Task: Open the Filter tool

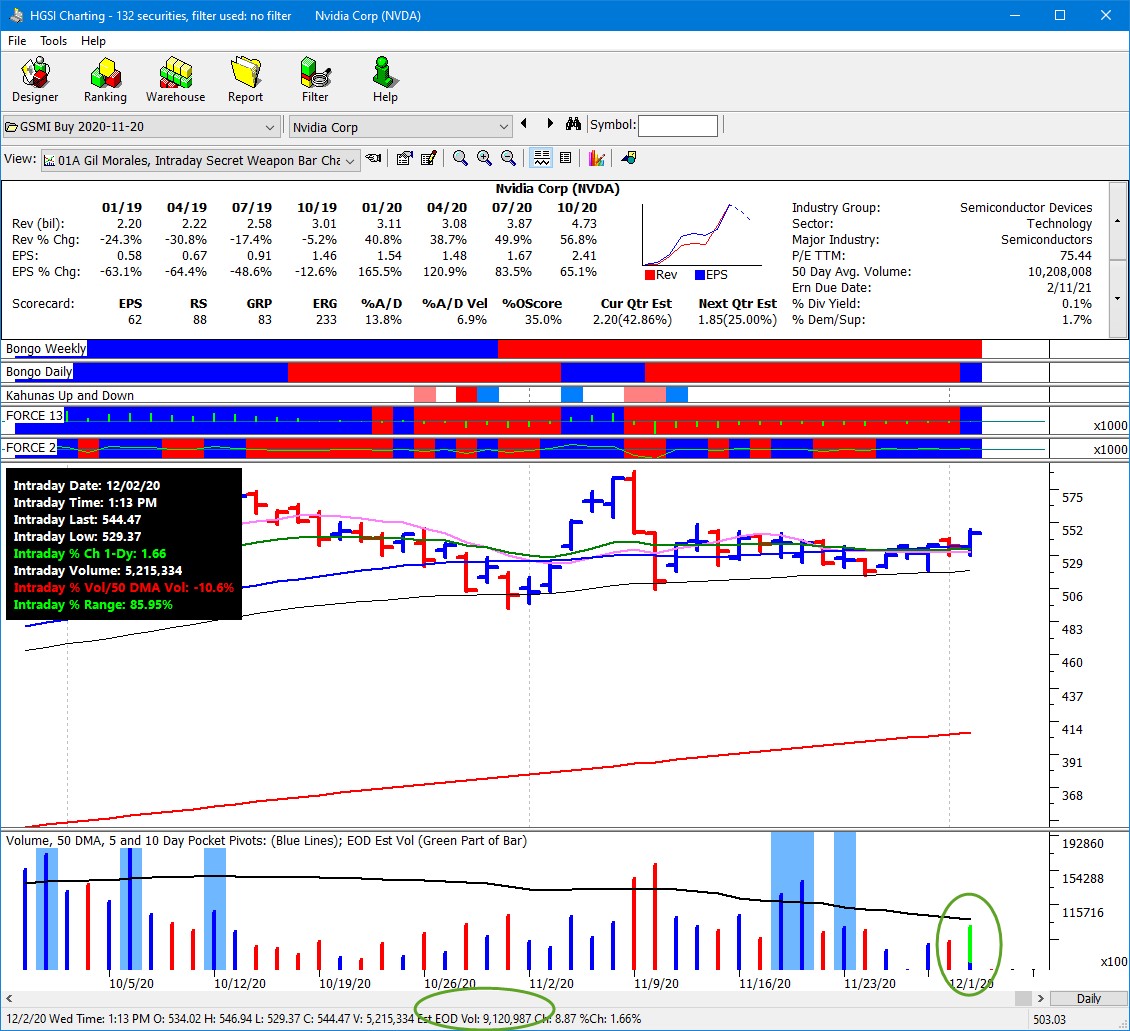Action: point(315,80)
